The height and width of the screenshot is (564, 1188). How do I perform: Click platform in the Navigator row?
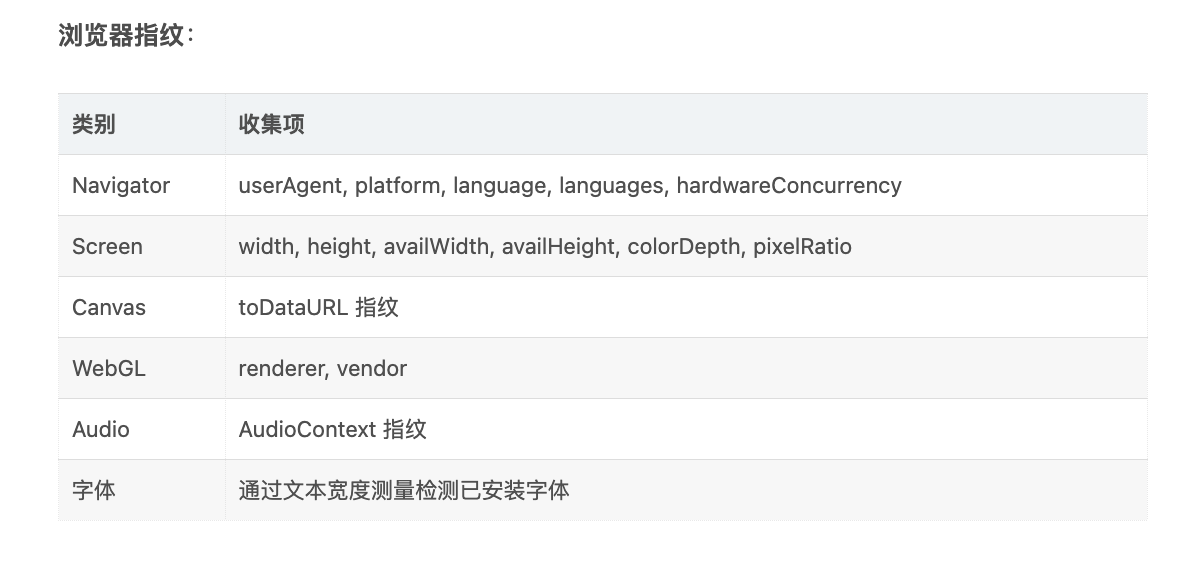pyautogui.click(x=397, y=186)
